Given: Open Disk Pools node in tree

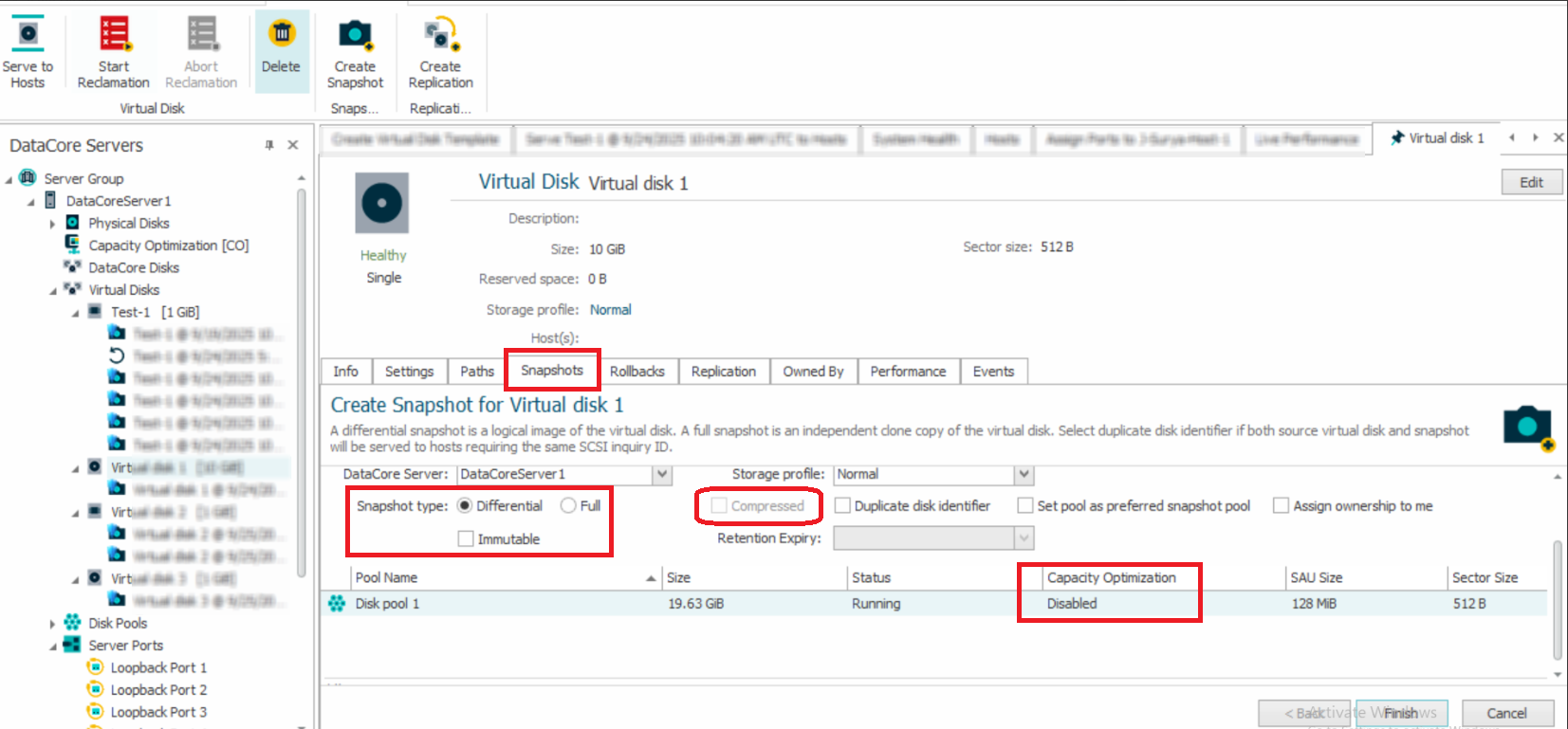Looking at the screenshot, I should [x=118, y=623].
